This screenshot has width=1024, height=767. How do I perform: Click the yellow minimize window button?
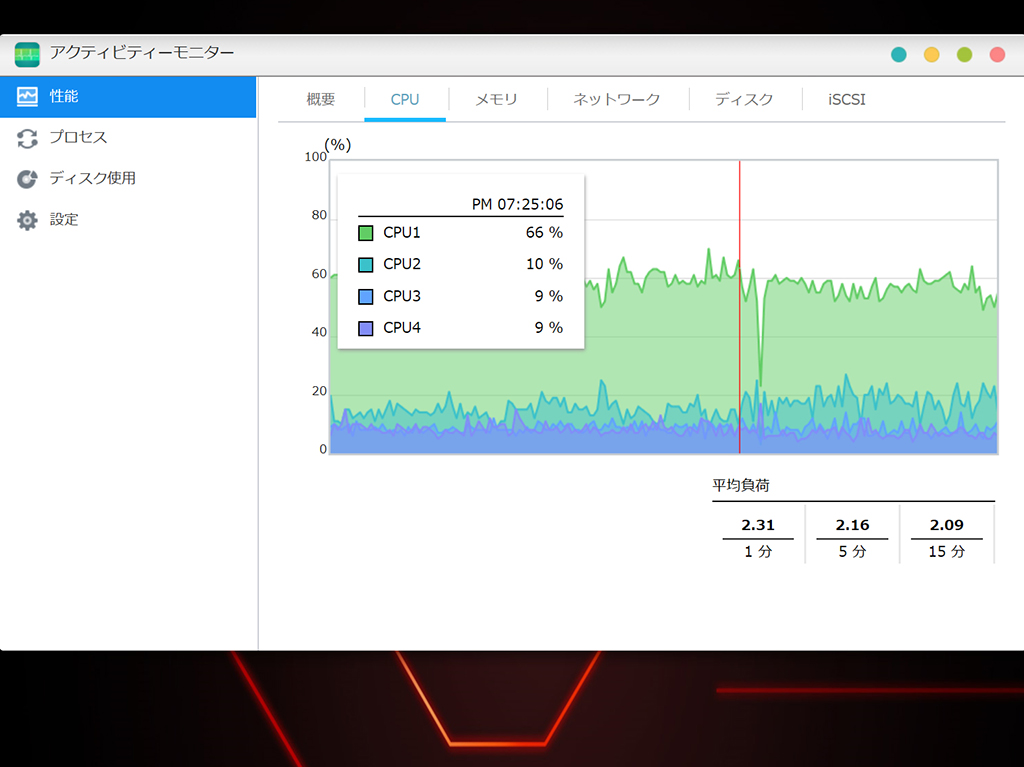click(931, 55)
